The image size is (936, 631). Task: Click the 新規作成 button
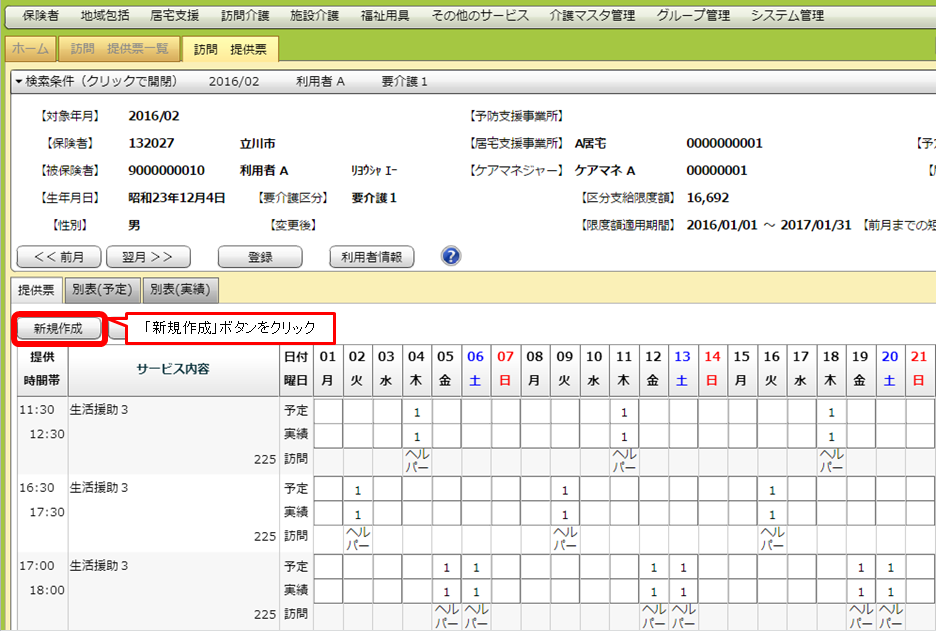pos(58,328)
